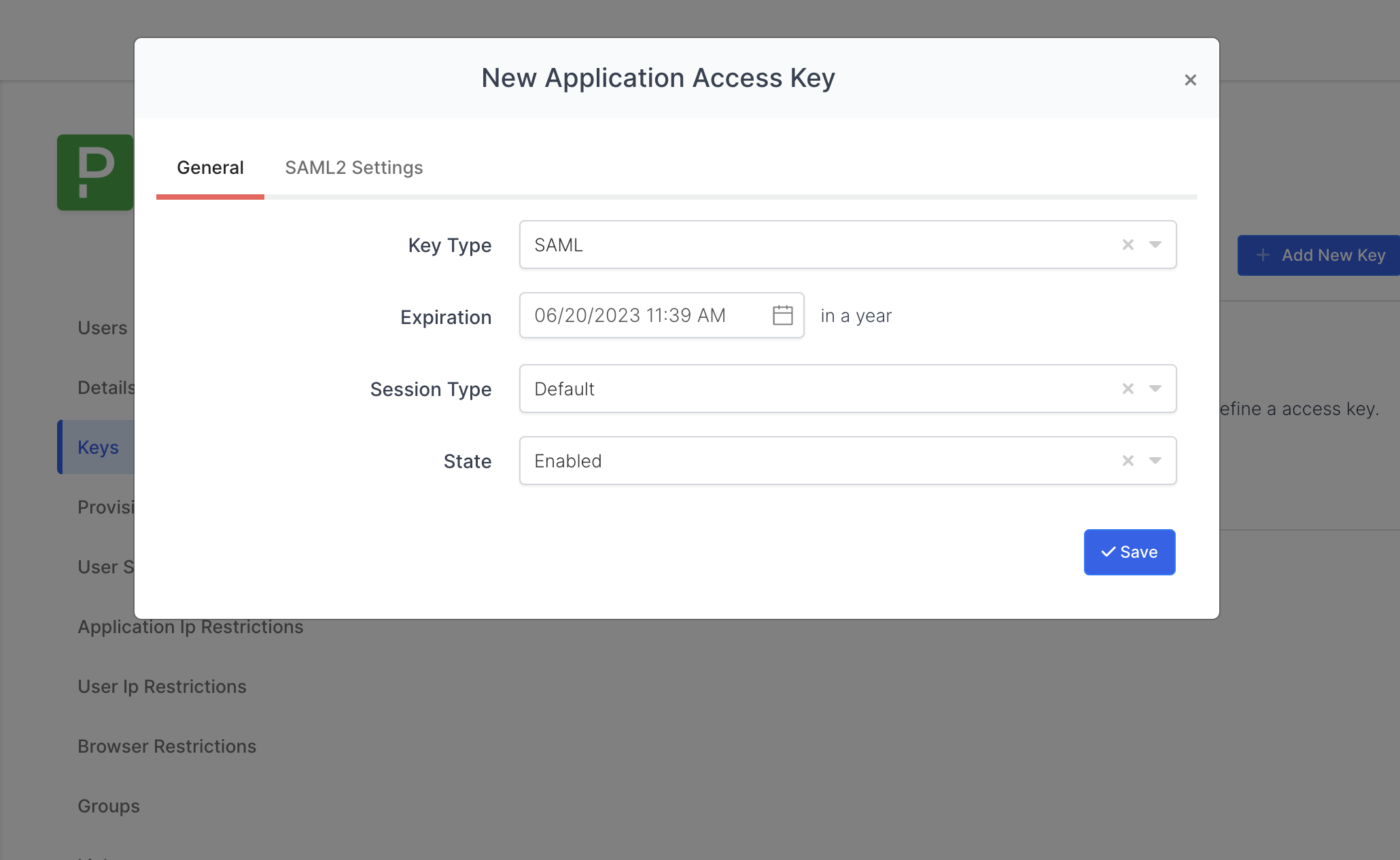Open Application Ip Restrictions in sidebar

click(x=190, y=627)
